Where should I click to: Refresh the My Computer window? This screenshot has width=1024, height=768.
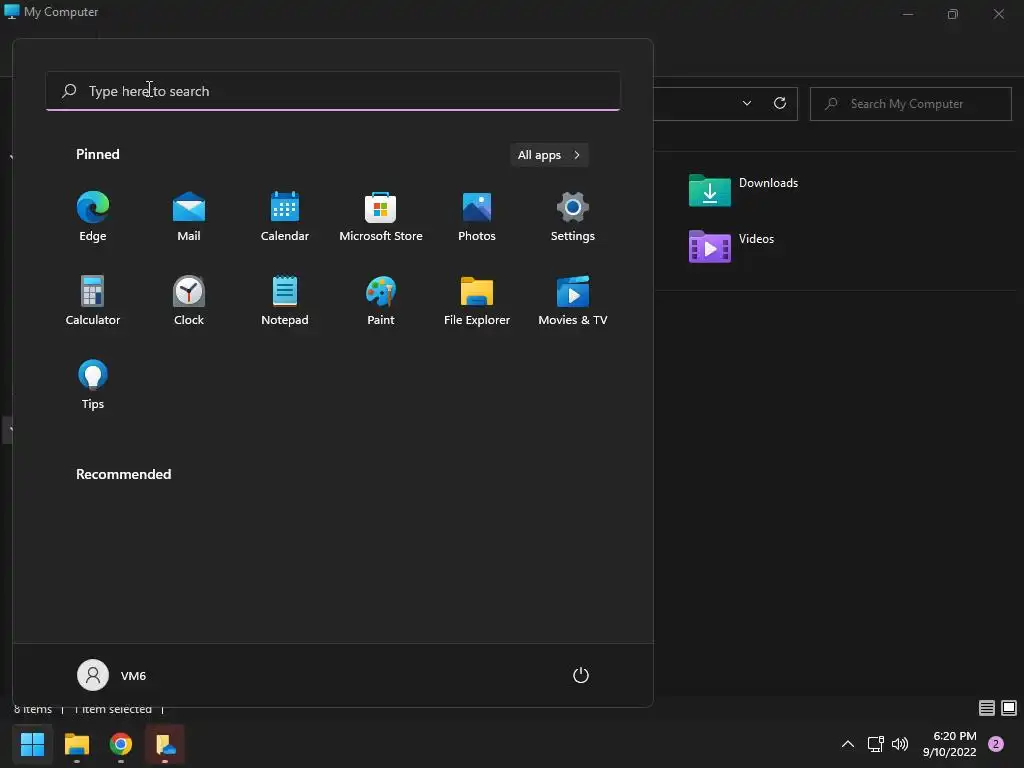coord(780,103)
